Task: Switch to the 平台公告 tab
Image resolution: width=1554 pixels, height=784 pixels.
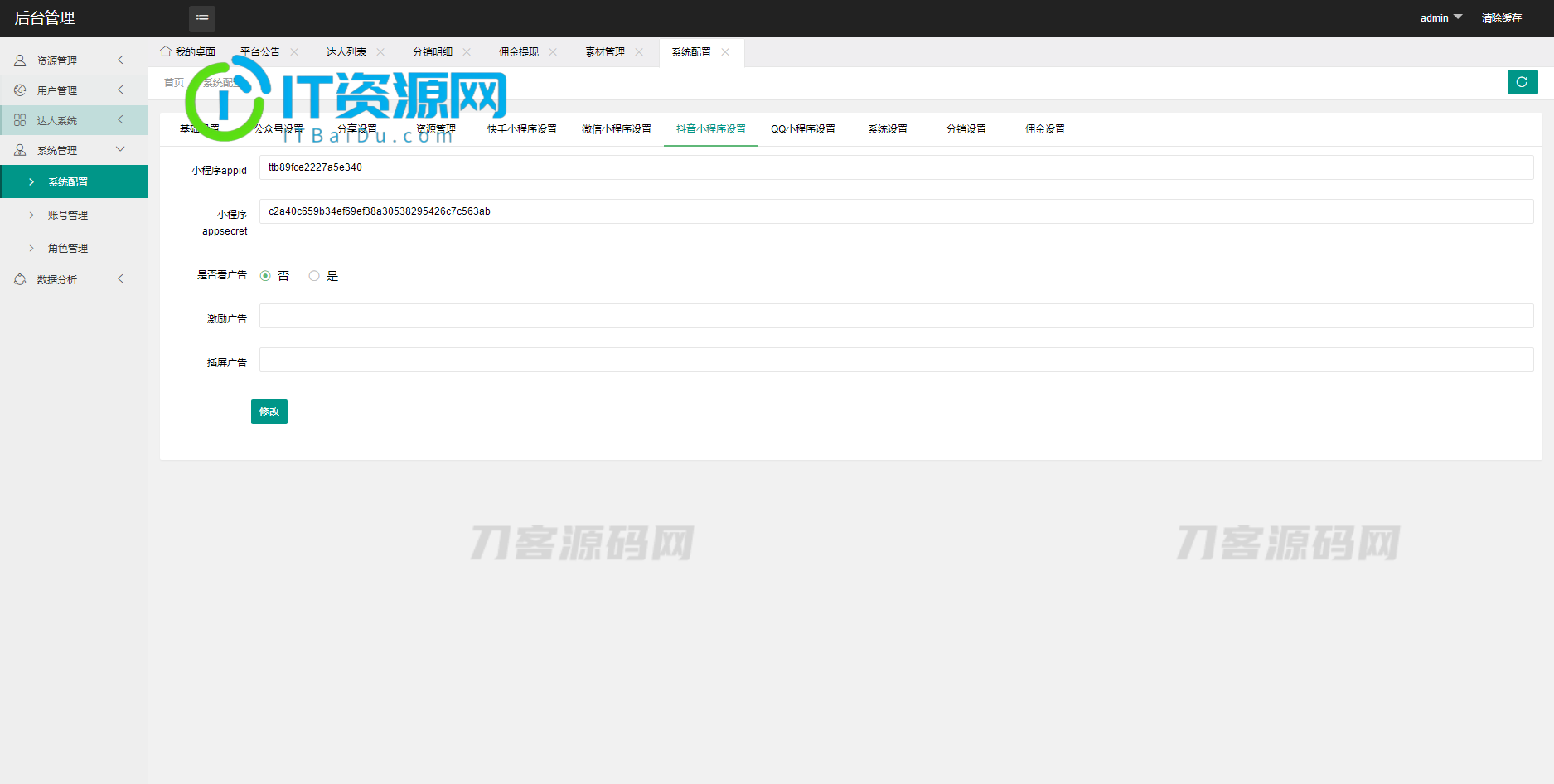Action: pos(260,51)
